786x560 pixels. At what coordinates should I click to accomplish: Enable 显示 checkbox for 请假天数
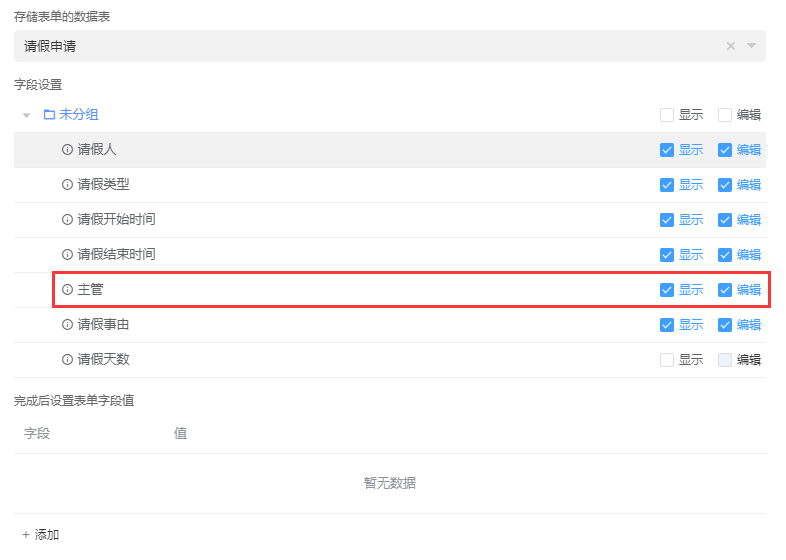[x=667, y=360]
